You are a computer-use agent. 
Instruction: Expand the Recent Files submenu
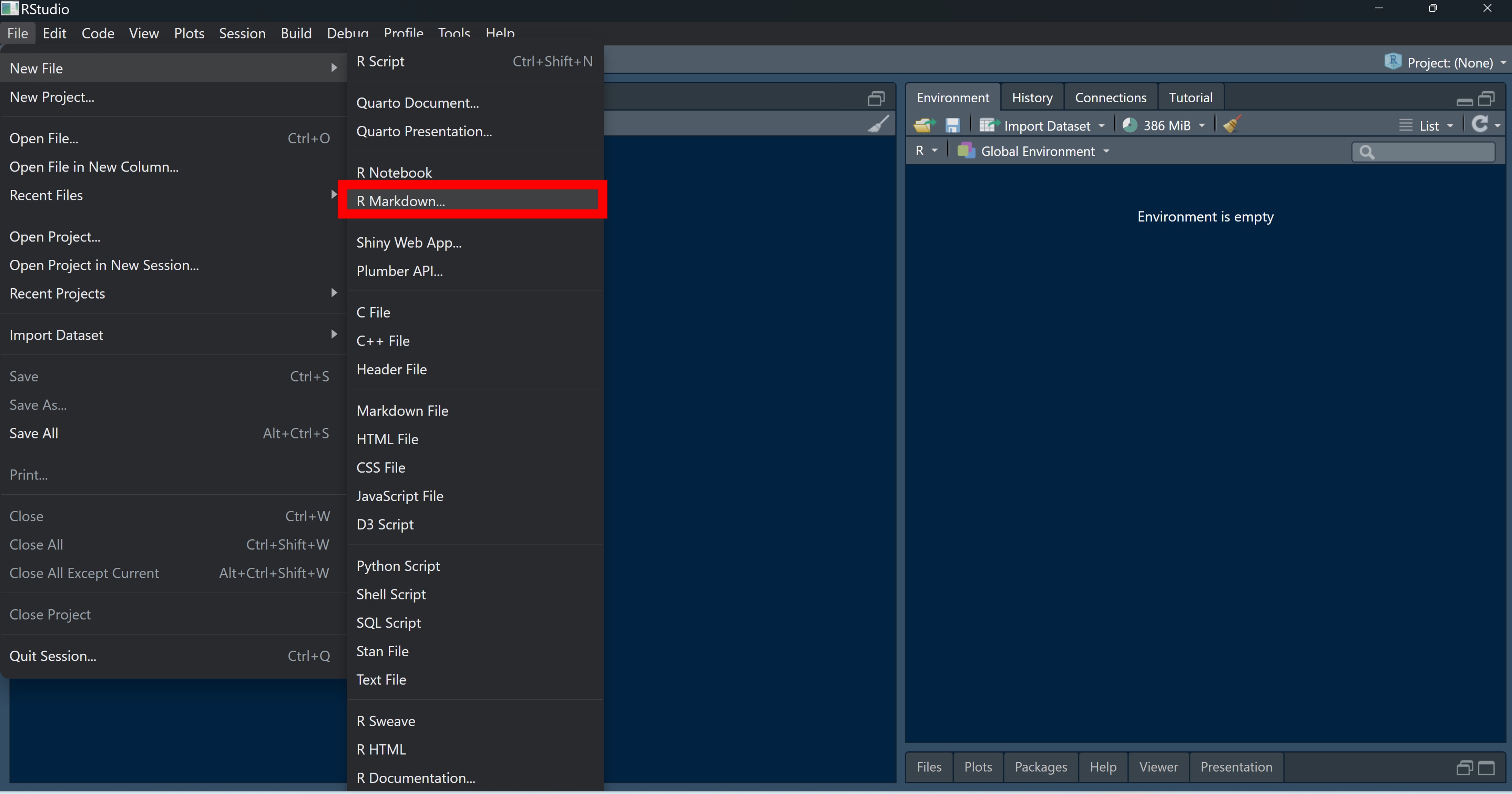pyautogui.click(x=173, y=195)
